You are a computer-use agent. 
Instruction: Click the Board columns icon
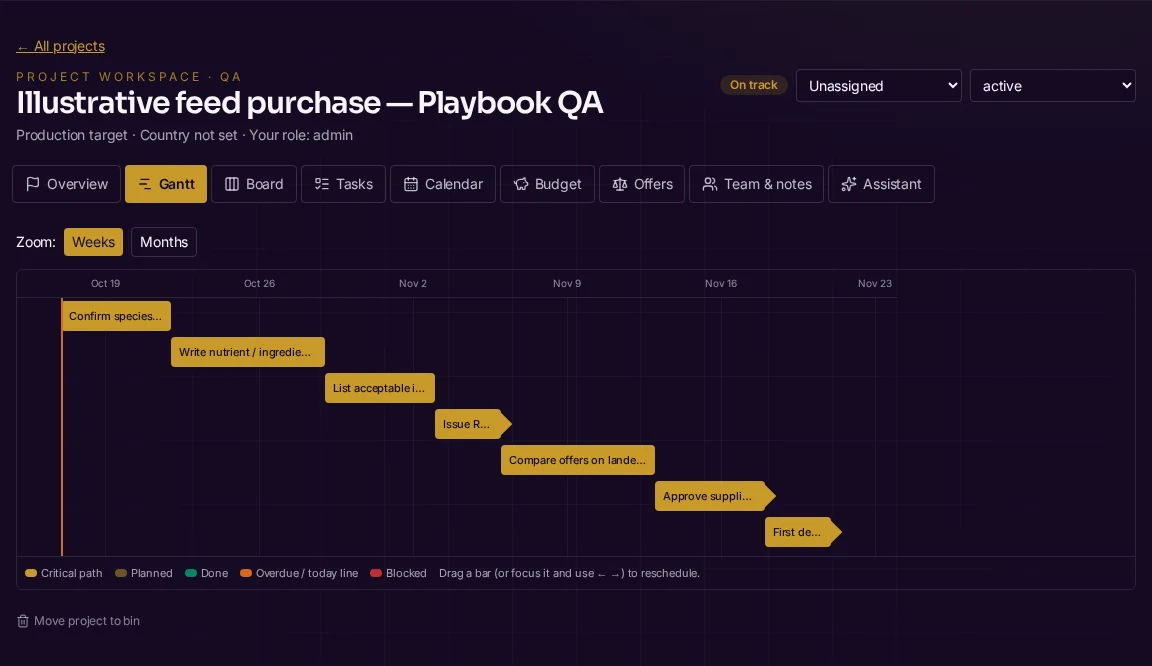(x=231, y=184)
